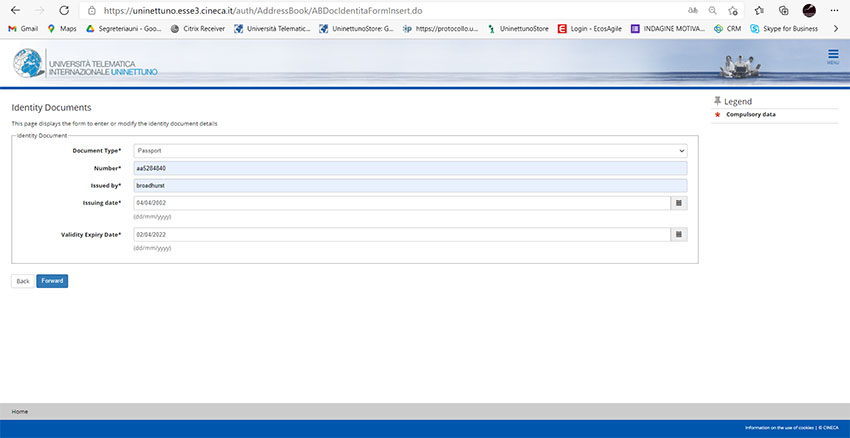Image resolution: width=850 pixels, height=438 pixels.
Task: Open the Gmail bookmark
Action: 23,29
